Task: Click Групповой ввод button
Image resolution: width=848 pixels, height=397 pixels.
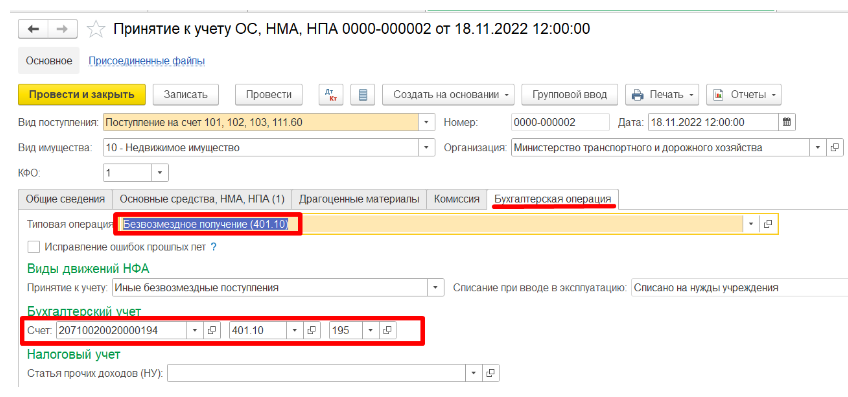Action: point(569,95)
